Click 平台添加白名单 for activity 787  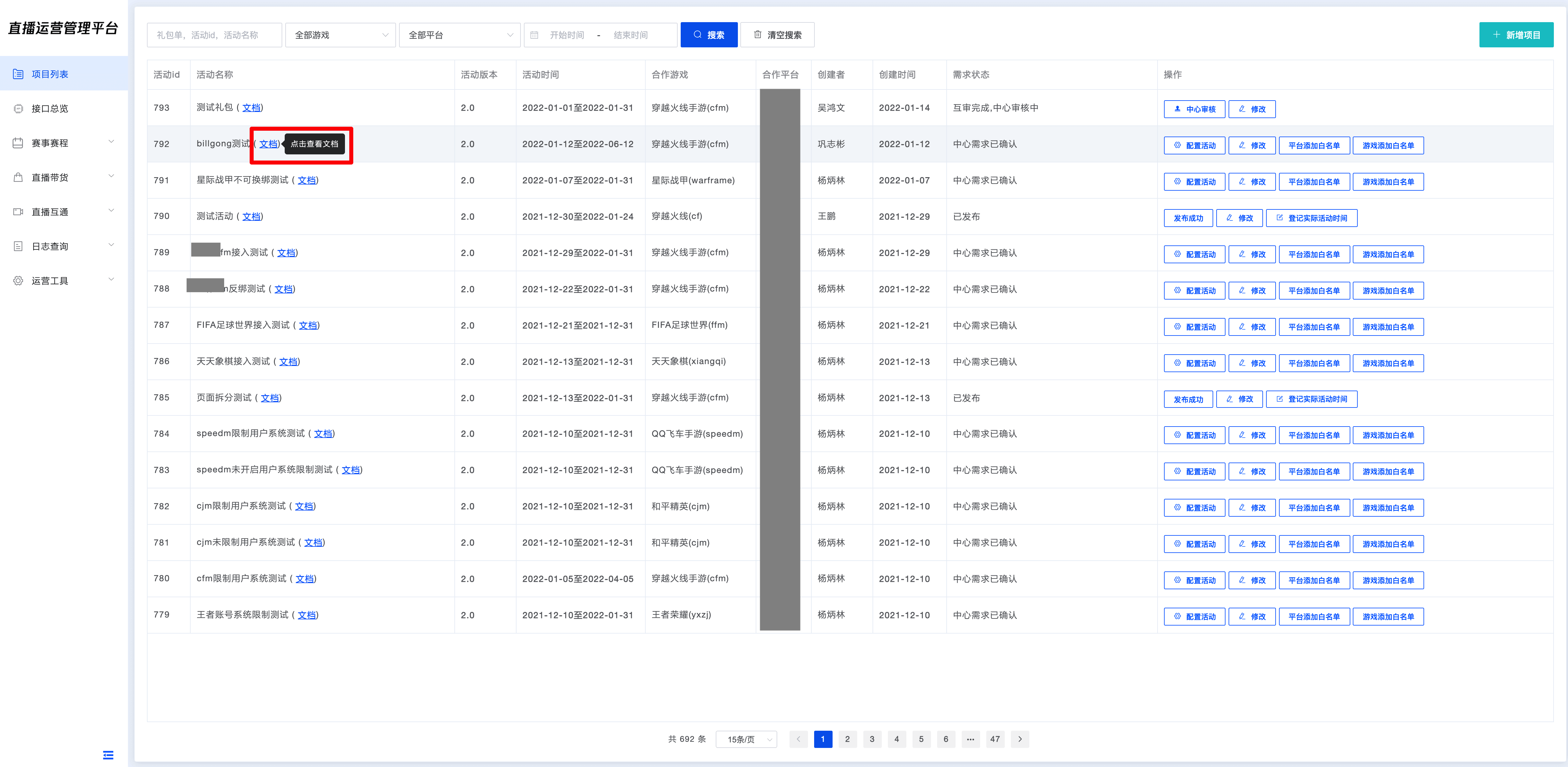(1314, 327)
